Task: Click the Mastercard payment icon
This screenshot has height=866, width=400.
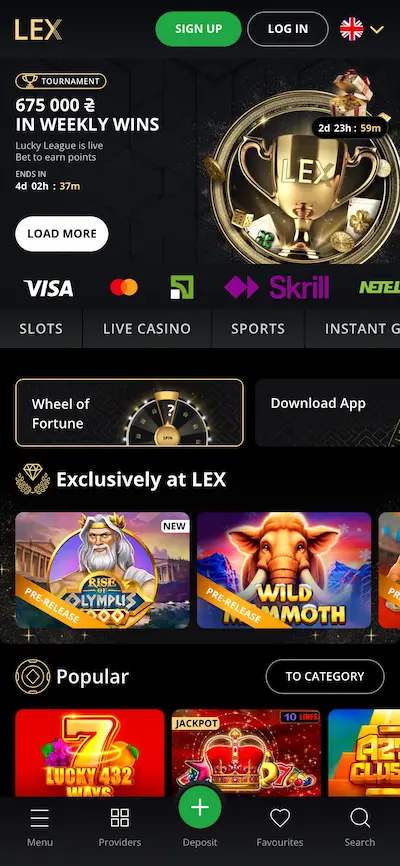Action: [x=124, y=287]
